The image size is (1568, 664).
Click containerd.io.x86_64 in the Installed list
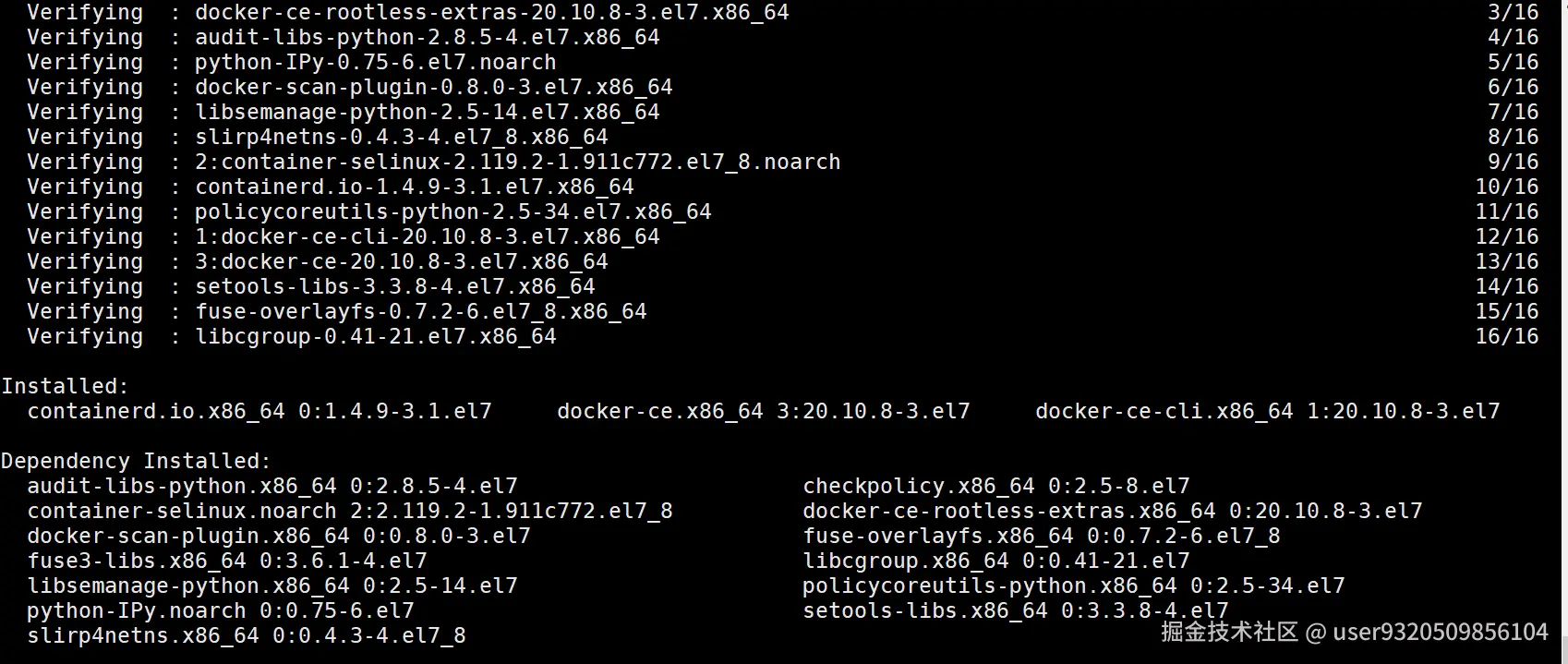[156, 411]
